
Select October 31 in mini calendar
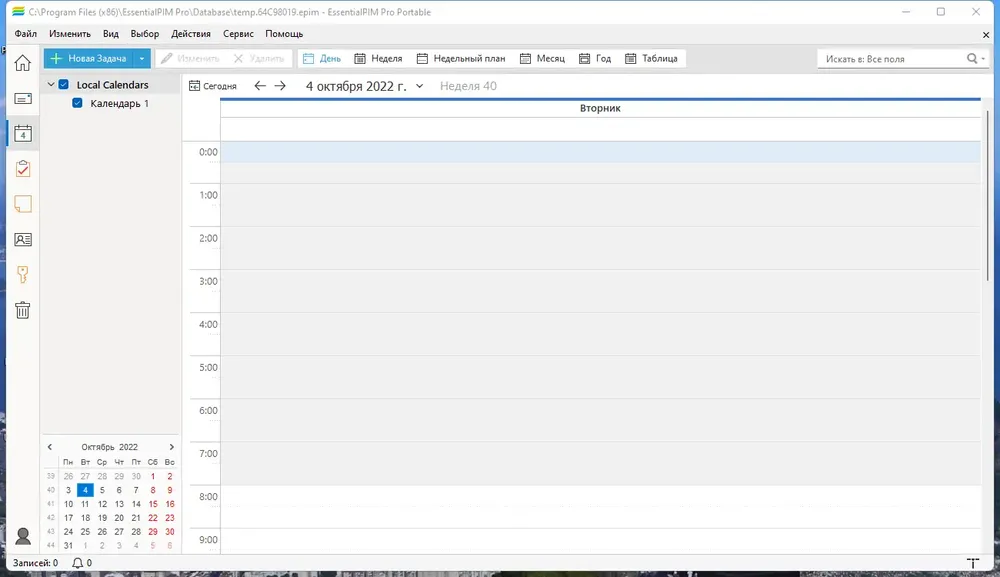pos(68,546)
